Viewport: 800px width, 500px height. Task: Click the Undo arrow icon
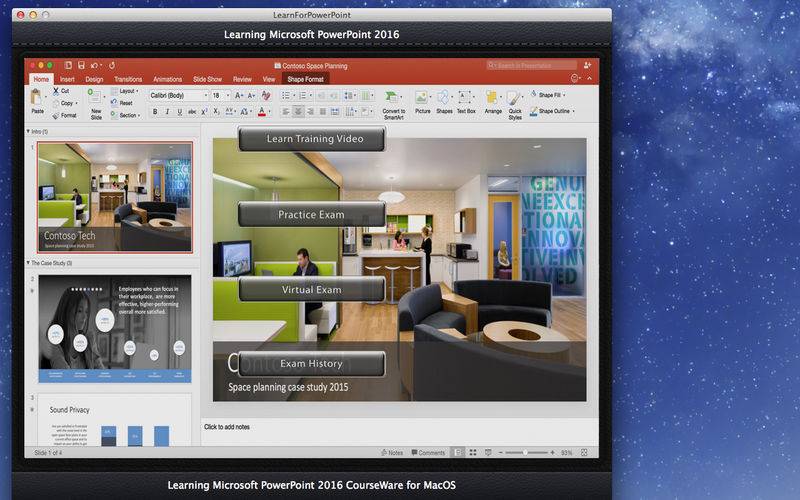(x=94, y=65)
